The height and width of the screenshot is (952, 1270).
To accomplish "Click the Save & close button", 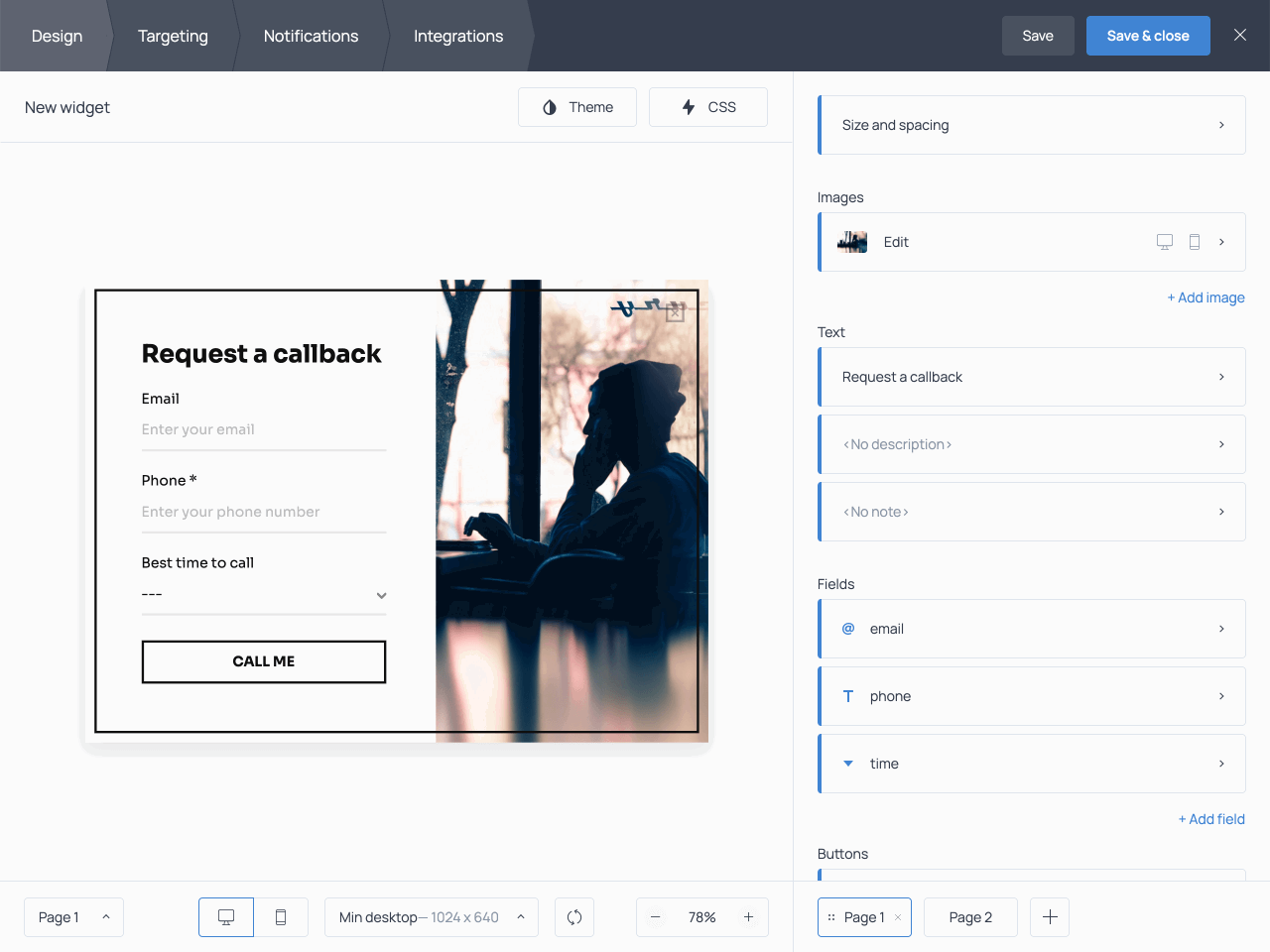I will point(1148,35).
